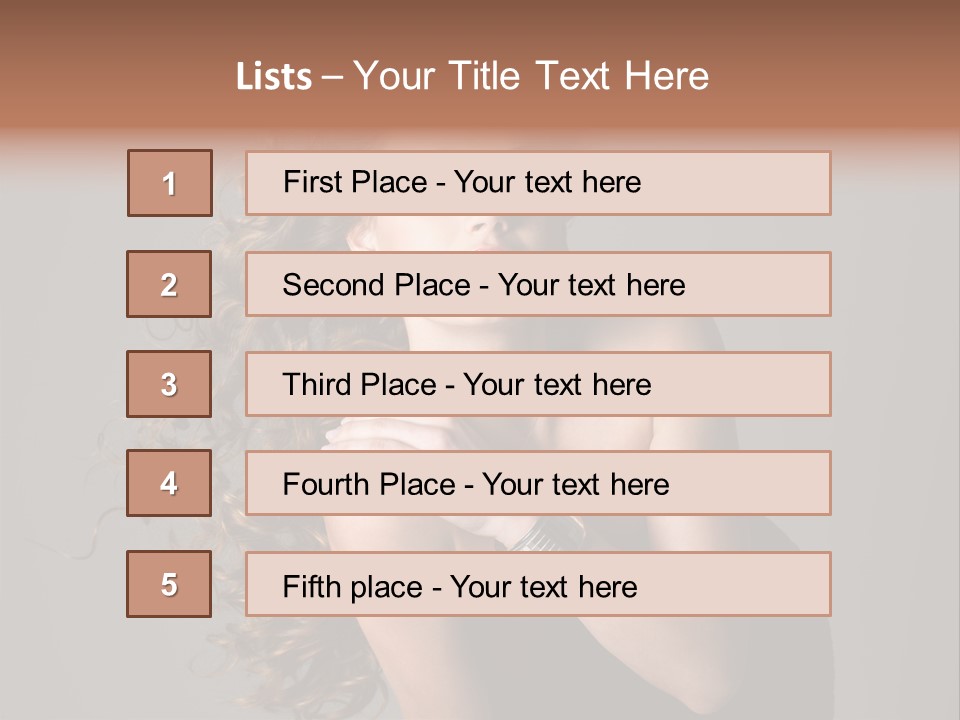
Task: Select the number 2 list marker
Action: [x=169, y=284]
